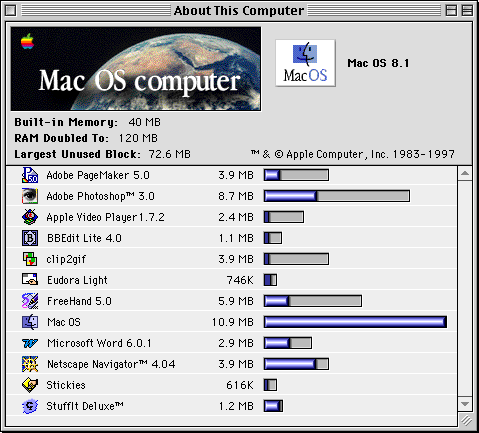This screenshot has width=479, height=433.
Task: Select the "clip2gif" name
Action: pos(66,259)
